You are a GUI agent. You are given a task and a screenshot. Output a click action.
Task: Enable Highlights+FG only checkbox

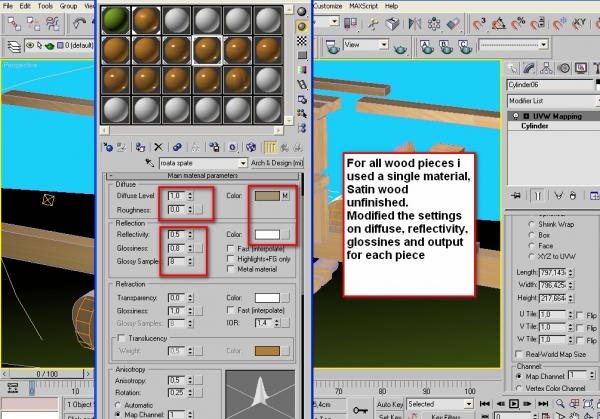(x=231, y=259)
